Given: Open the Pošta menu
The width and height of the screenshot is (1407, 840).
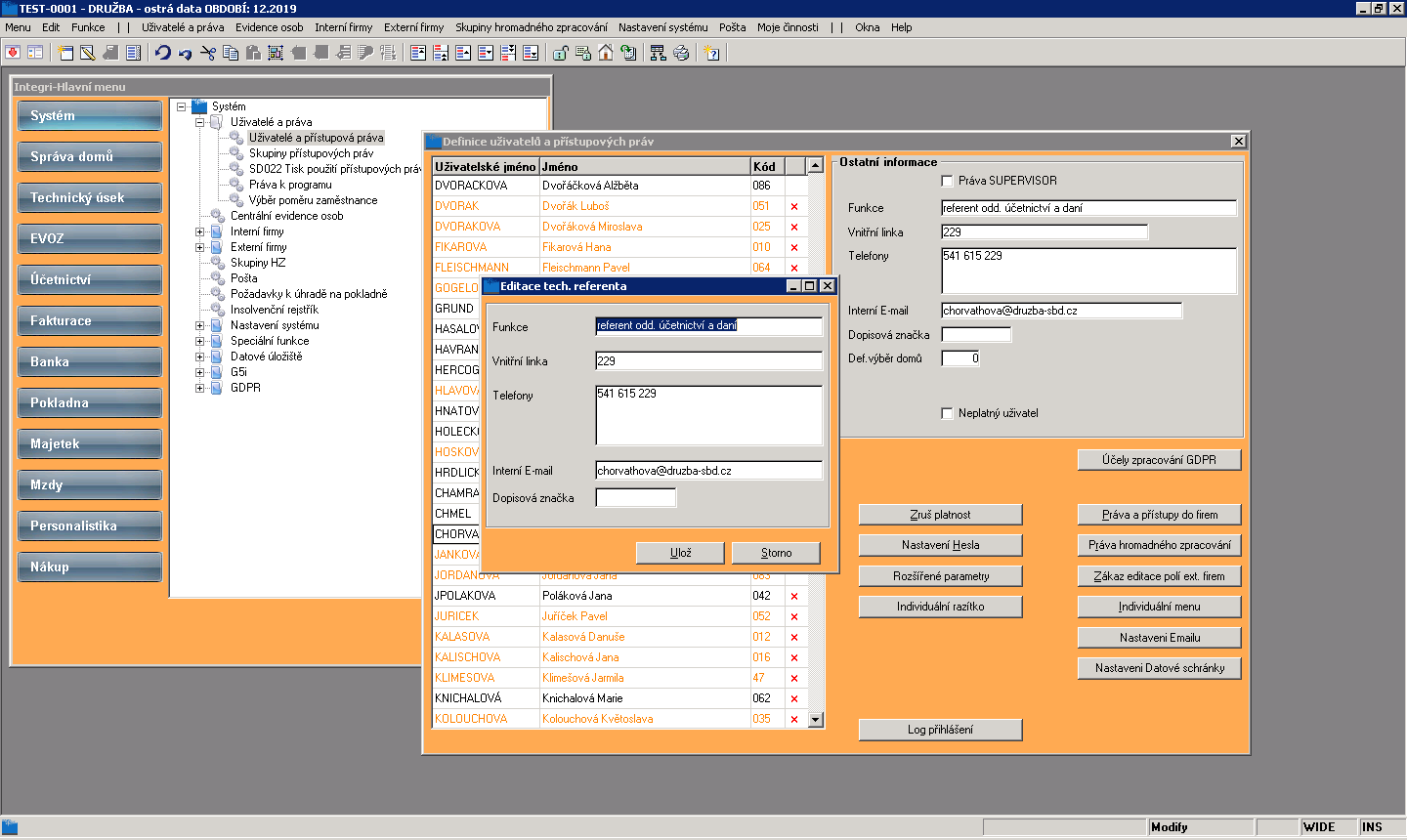Looking at the screenshot, I should 733,27.
